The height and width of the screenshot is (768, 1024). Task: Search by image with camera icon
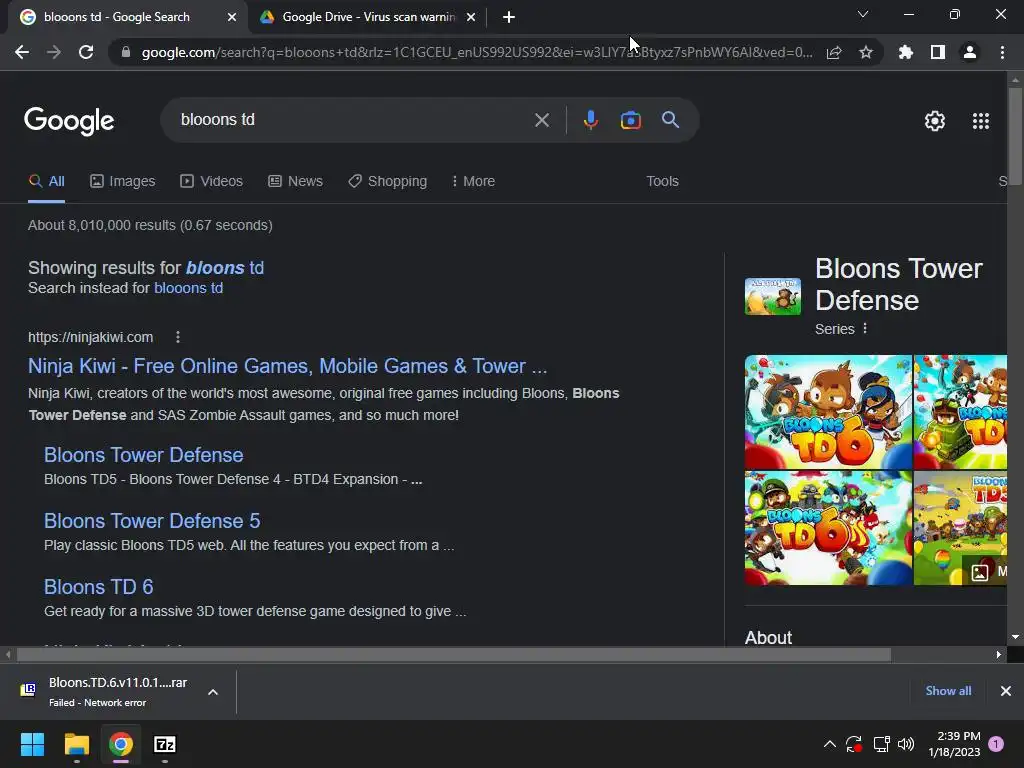[x=630, y=120]
